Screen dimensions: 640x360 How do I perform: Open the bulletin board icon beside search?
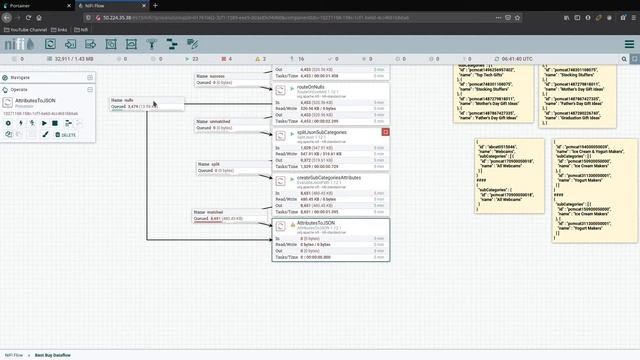click(635, 59)
